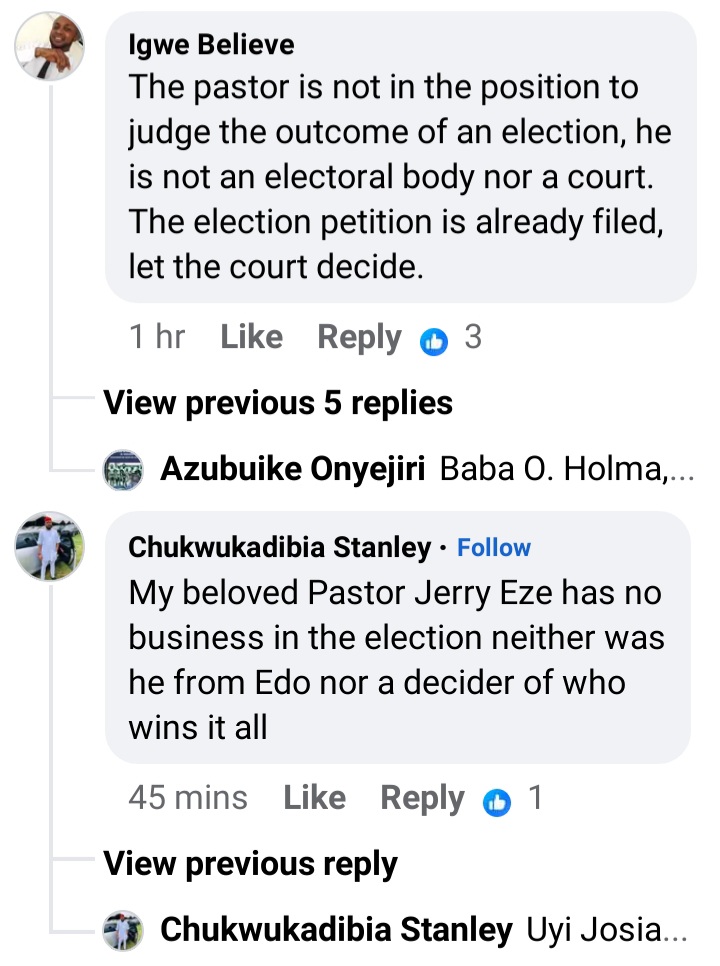
Task: Reply to Igwe Believe's comment
Action: tap(359, 338)
